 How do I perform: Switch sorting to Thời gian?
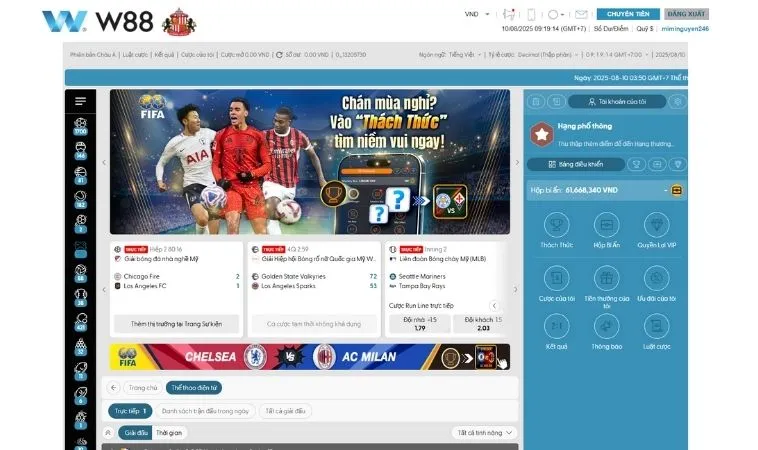click(169, 433)
